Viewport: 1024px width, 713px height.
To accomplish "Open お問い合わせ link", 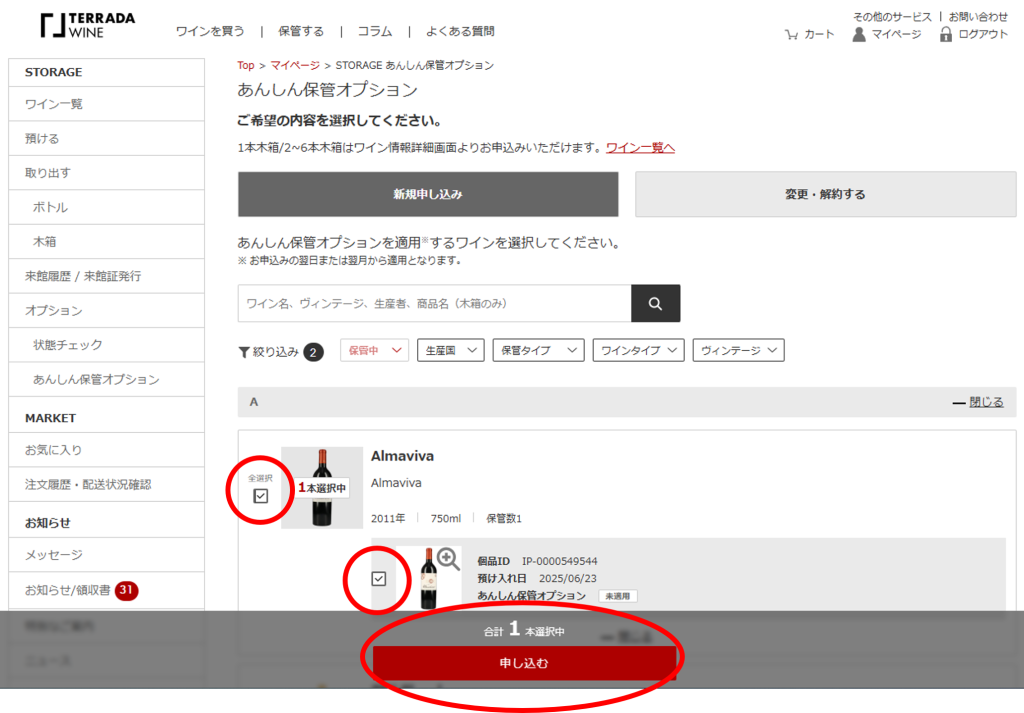I will 978,16.
